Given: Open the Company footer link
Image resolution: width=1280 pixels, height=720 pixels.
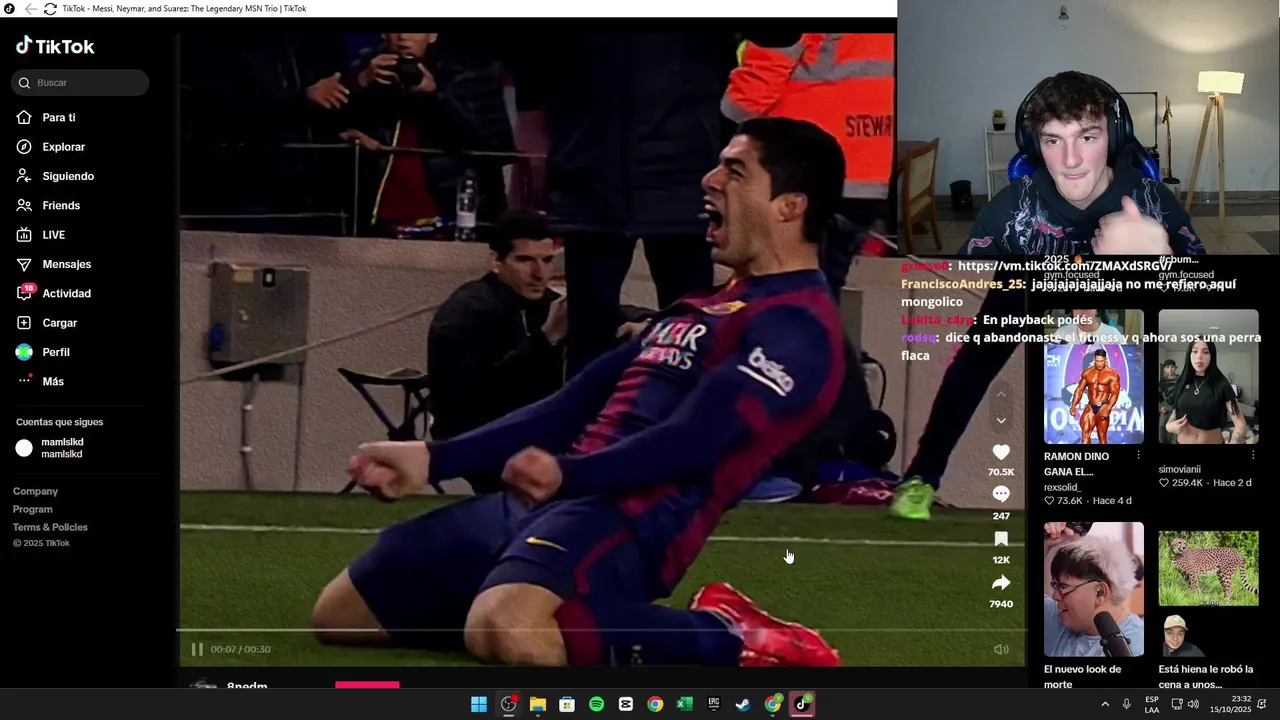Looking at the screenshot, I should click(x=36, y=491).
